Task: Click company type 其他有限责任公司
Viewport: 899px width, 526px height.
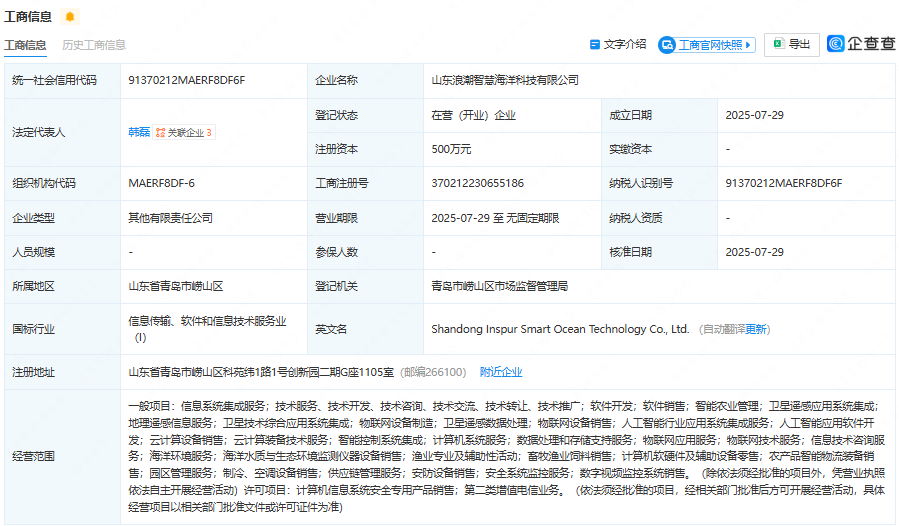Action: (x=170, y=218)
